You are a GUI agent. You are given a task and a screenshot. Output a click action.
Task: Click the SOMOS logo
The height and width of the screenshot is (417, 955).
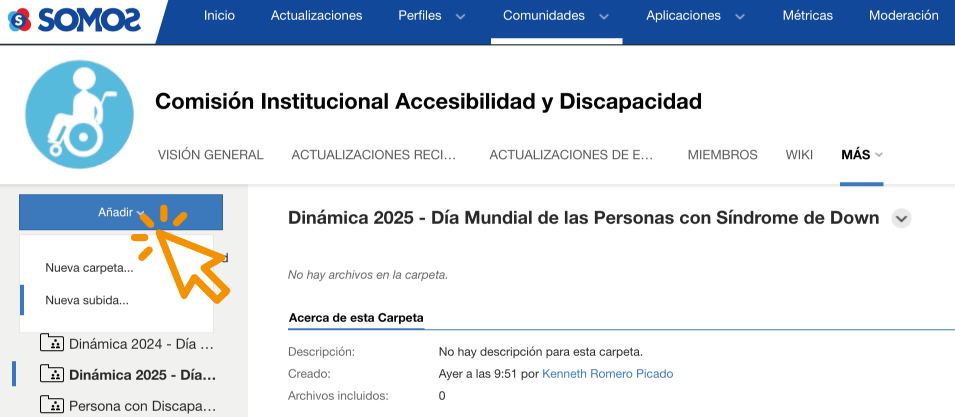(74, 19)
